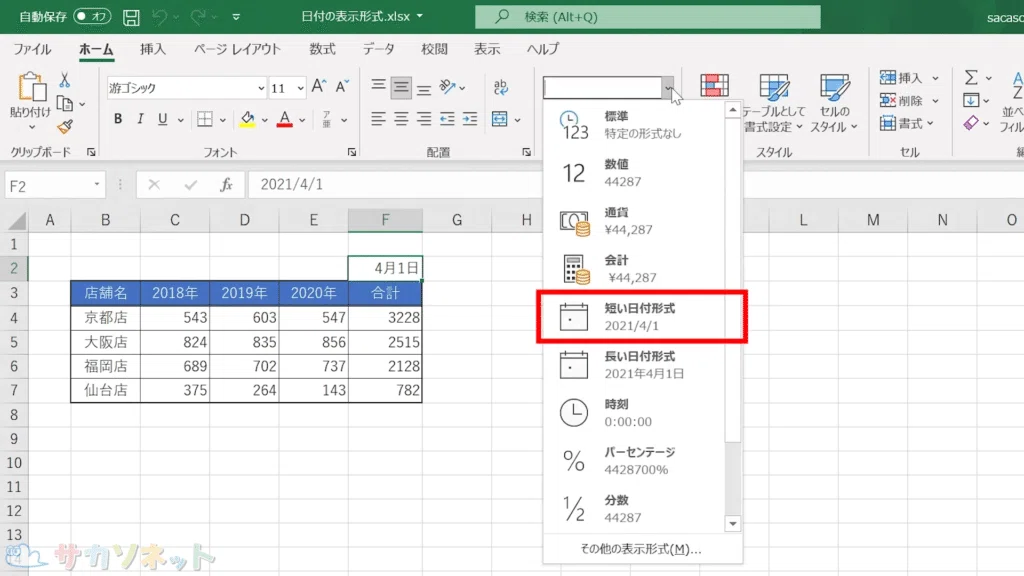The image size is (1024, 576).
Task: Increase the indent
Action: (470, 119)
